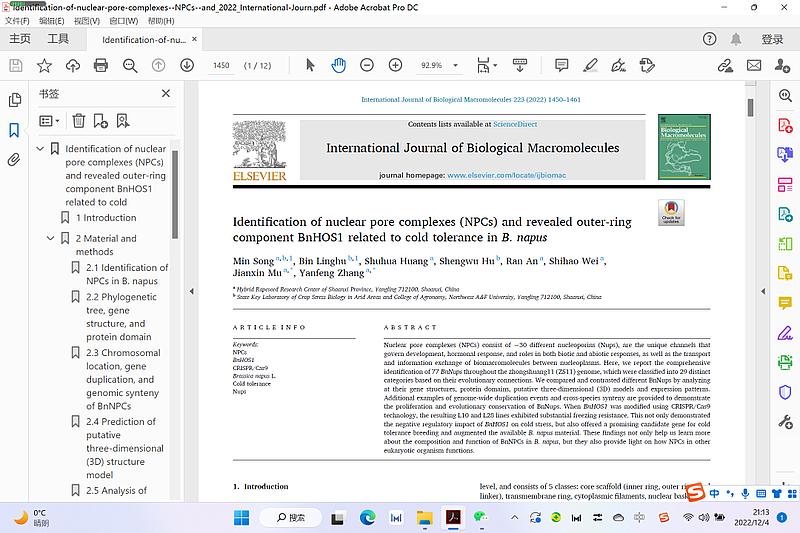
Task: Select the highlighter pen tool
Action: [589, 65]
